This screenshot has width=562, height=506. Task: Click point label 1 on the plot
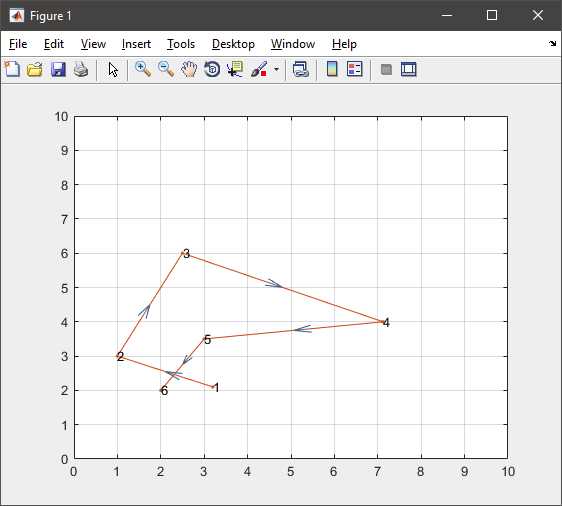[x=216, y=387]
